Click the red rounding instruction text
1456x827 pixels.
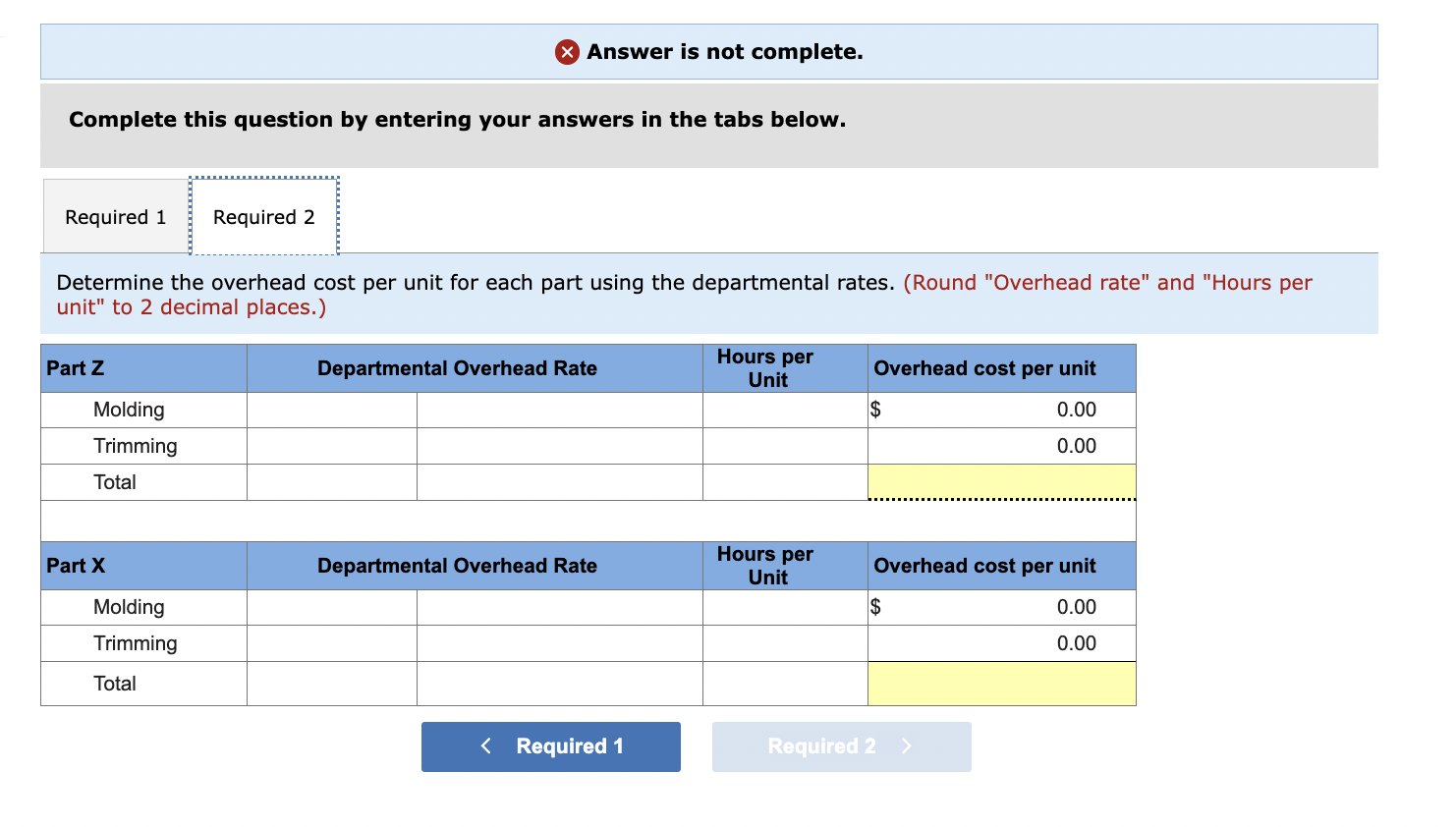coord(685,295)
